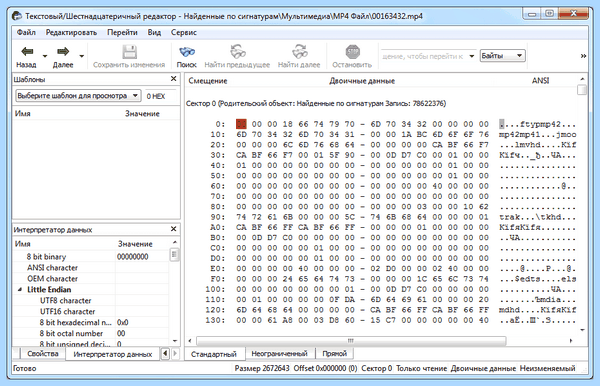Switch to the Неограниченный tab
600x386 pixels.
pyautogui.click(x=279, y=353)
